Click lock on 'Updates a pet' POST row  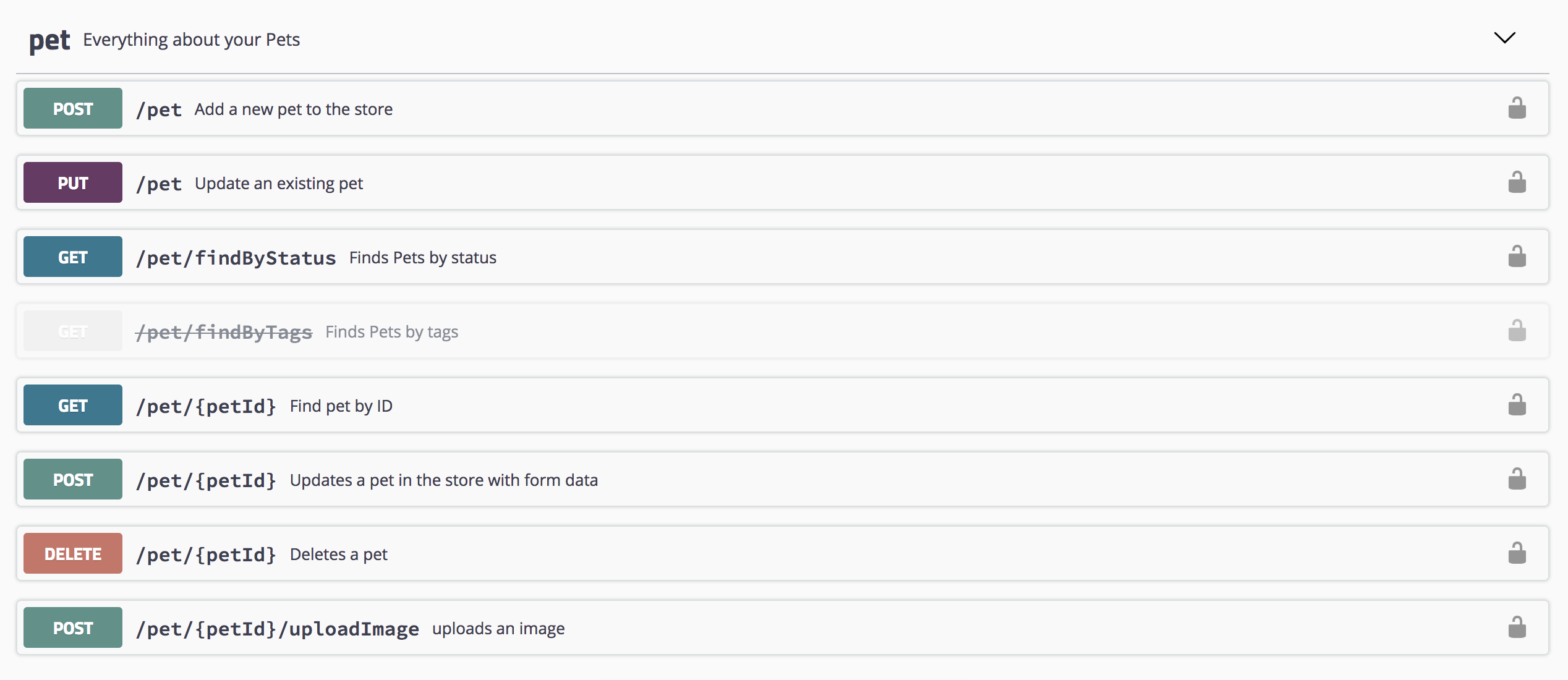pos(1516,479)
